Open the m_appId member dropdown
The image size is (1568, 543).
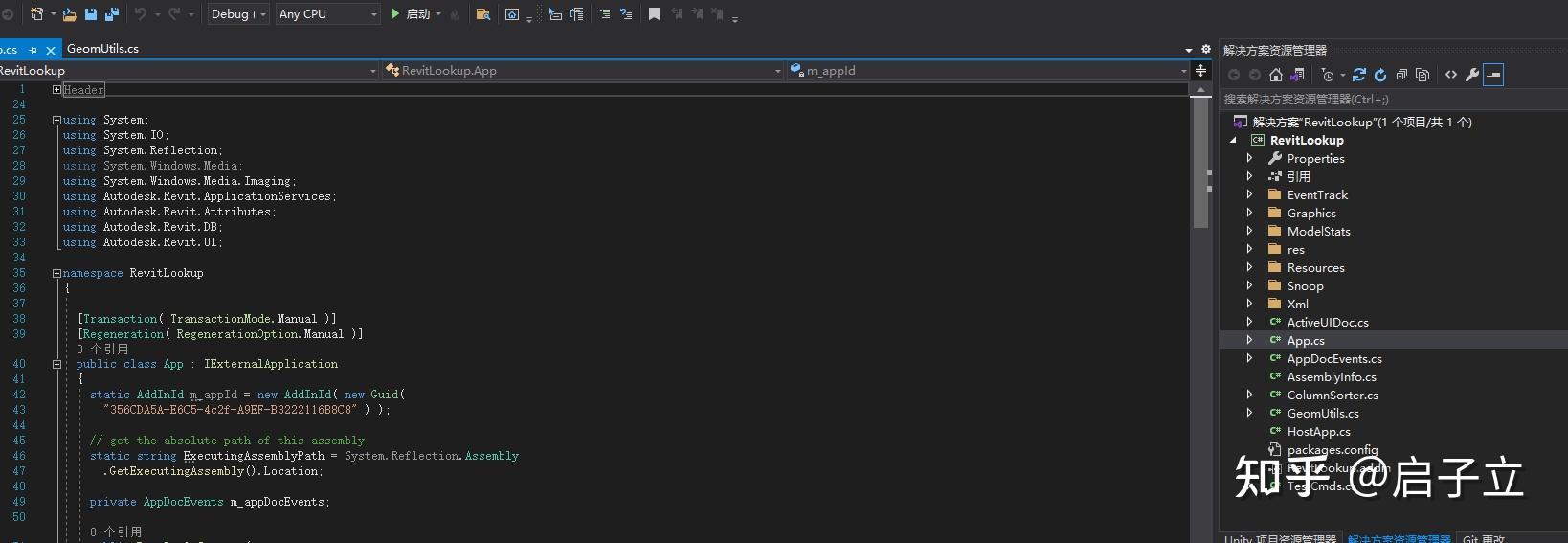[x=989, y=71]
